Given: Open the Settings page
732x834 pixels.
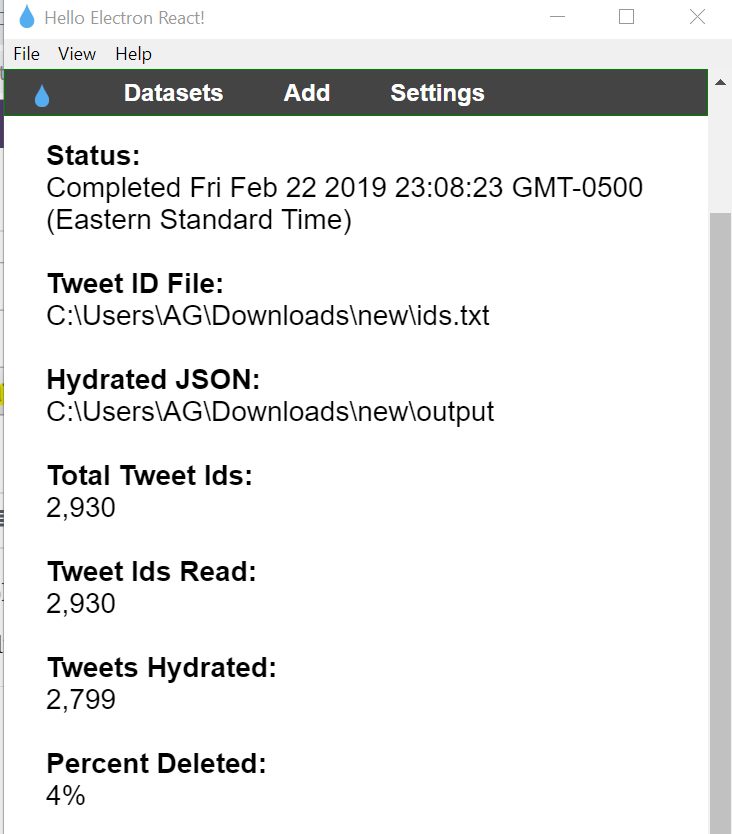Looking at the screenshot, I should (437, 93).
